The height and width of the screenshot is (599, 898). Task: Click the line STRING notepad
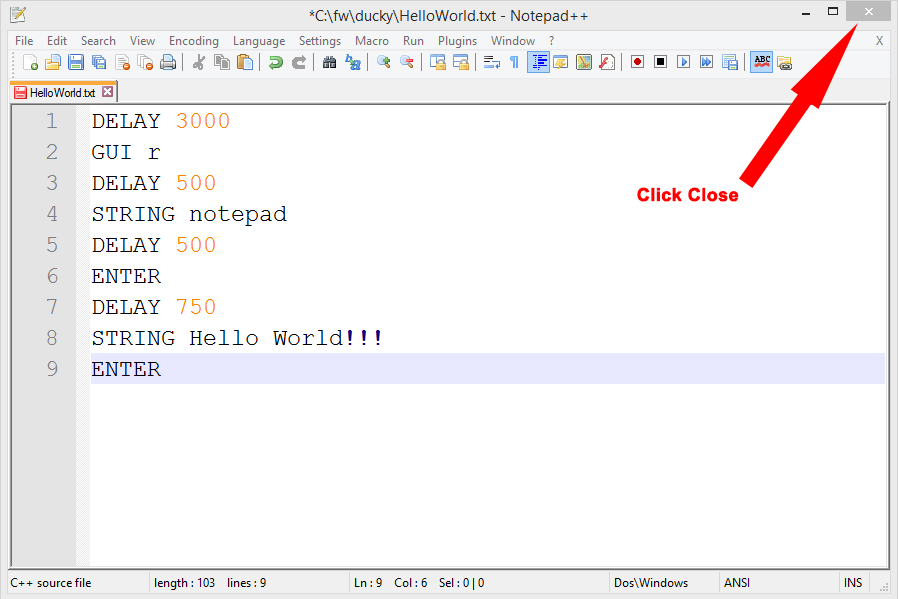coord(189,214)
